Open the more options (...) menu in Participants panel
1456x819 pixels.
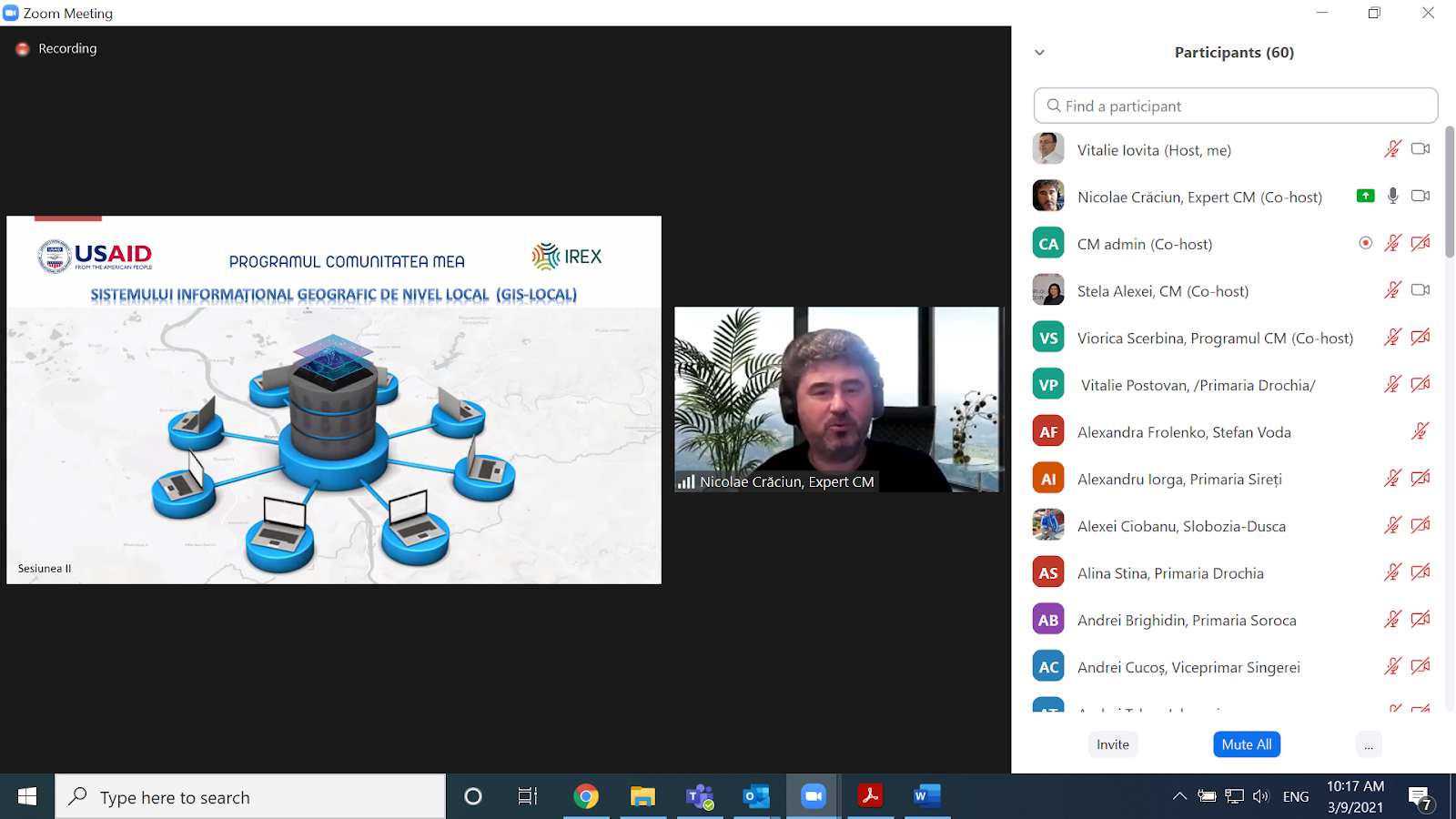pos(1369,744)
